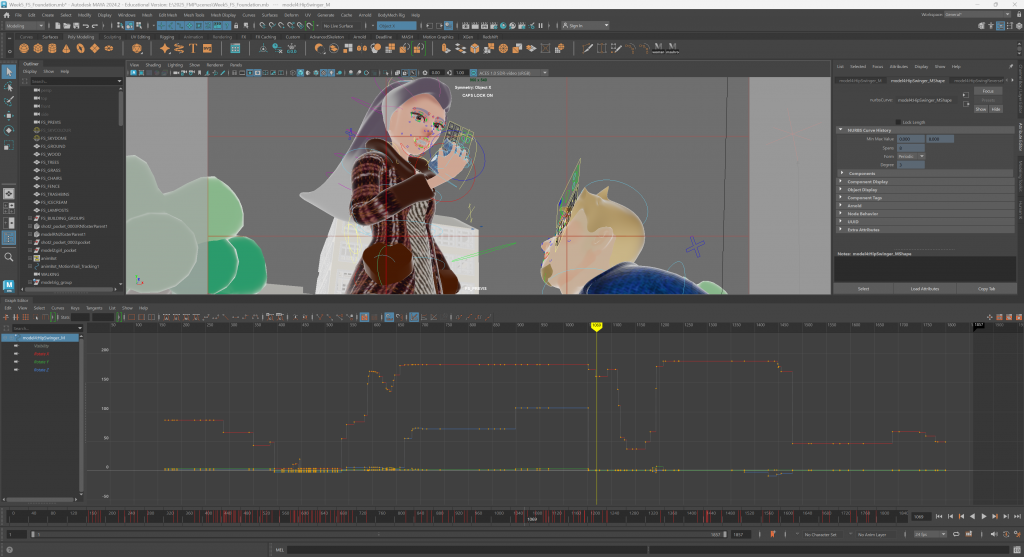Viewport: 1024px width, 557px height.
Task: Click the polygon sphere shelf icon
Action: pos(22,47)
